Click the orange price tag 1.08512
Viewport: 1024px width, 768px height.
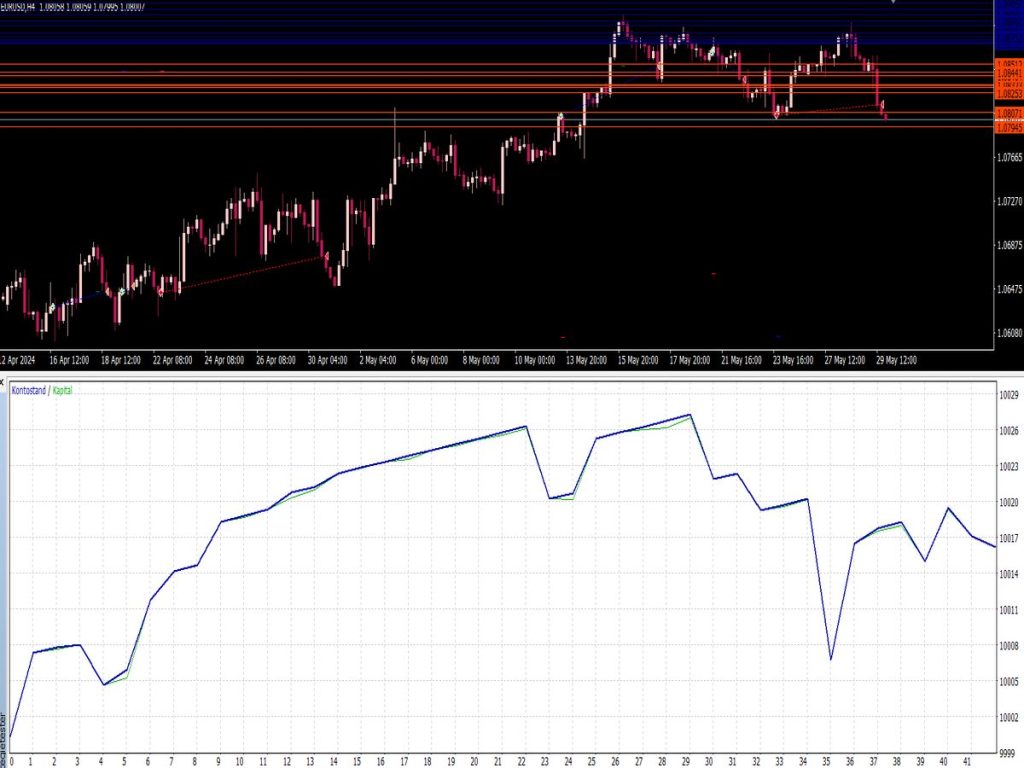coord(1008,61)
